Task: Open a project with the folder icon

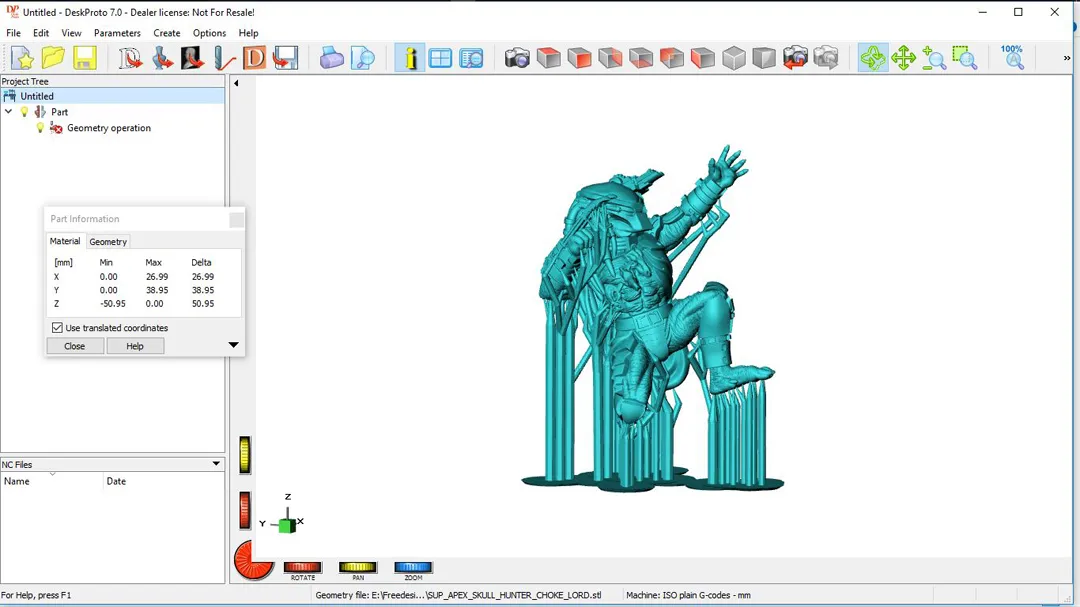Action: (x=53, y=58)
